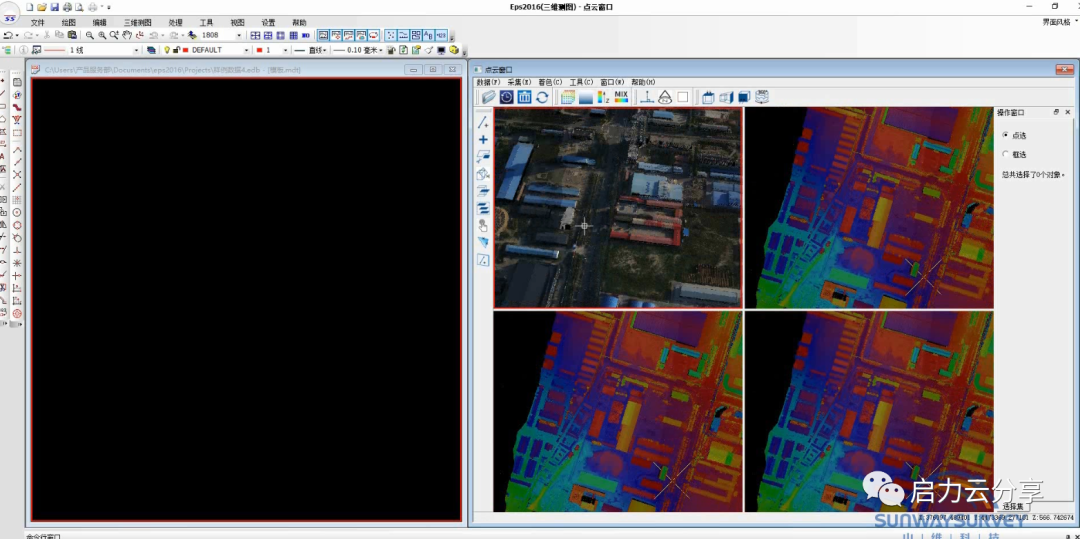
Task: Toggle the AB text annotation display button
Action: coord(428,35)
